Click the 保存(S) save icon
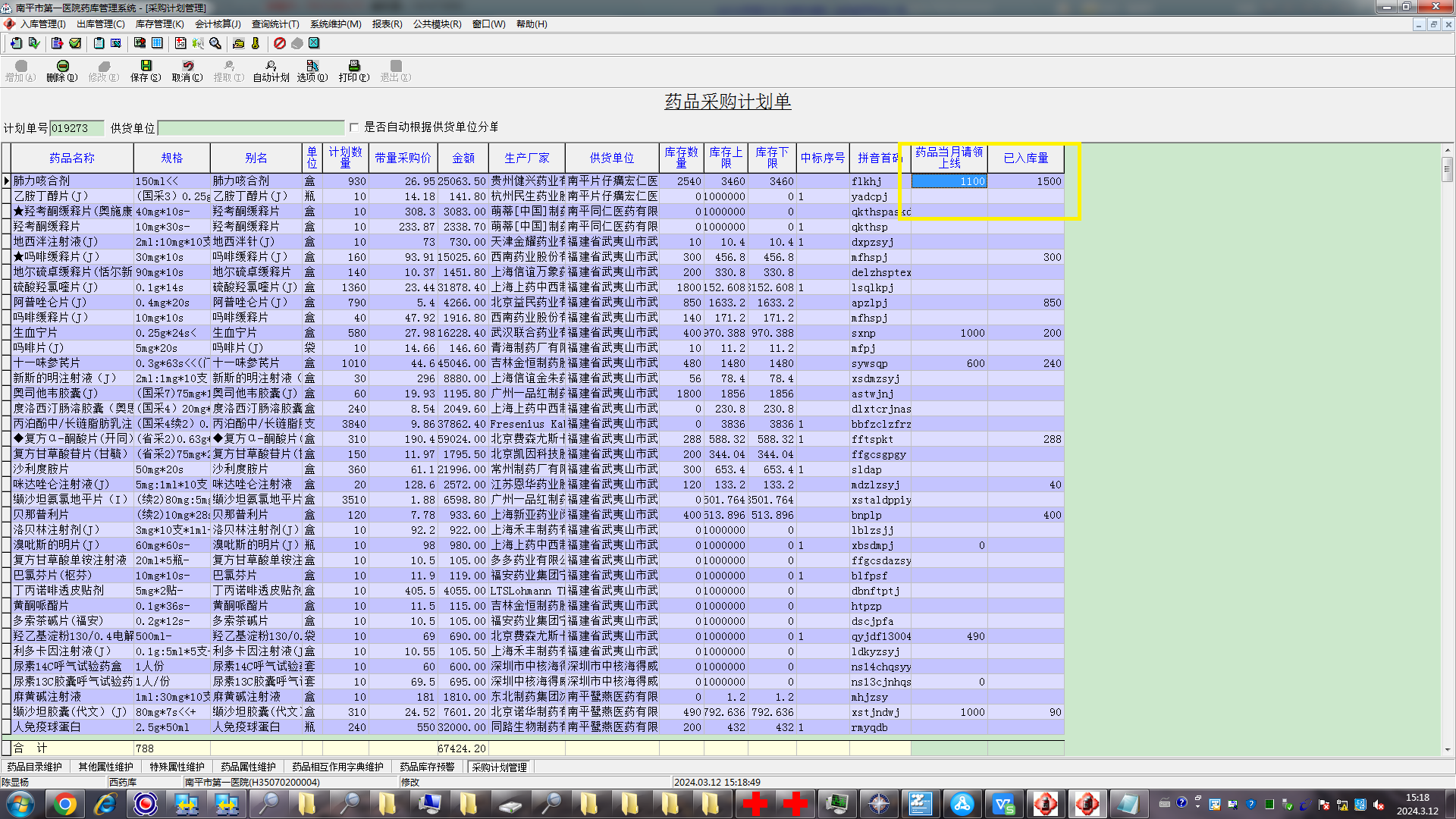 146,67
